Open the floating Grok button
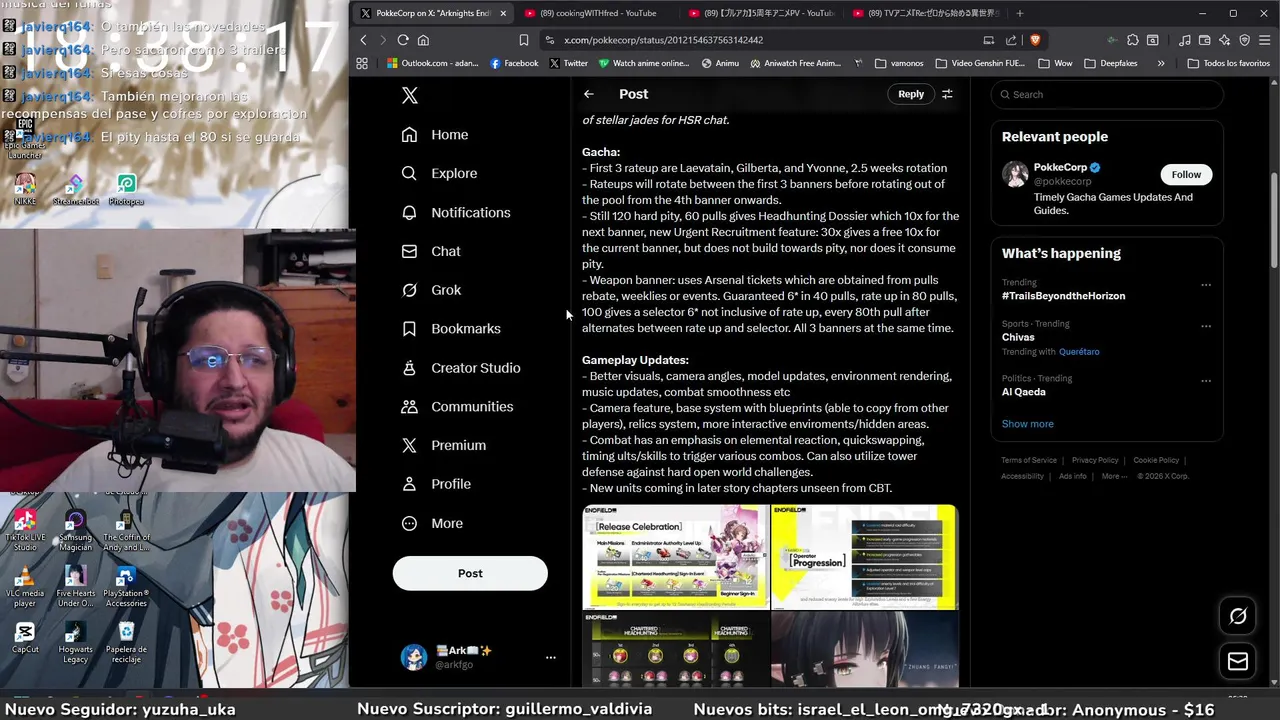Viewport: 1280px width, 720px height. (1238, 616)
